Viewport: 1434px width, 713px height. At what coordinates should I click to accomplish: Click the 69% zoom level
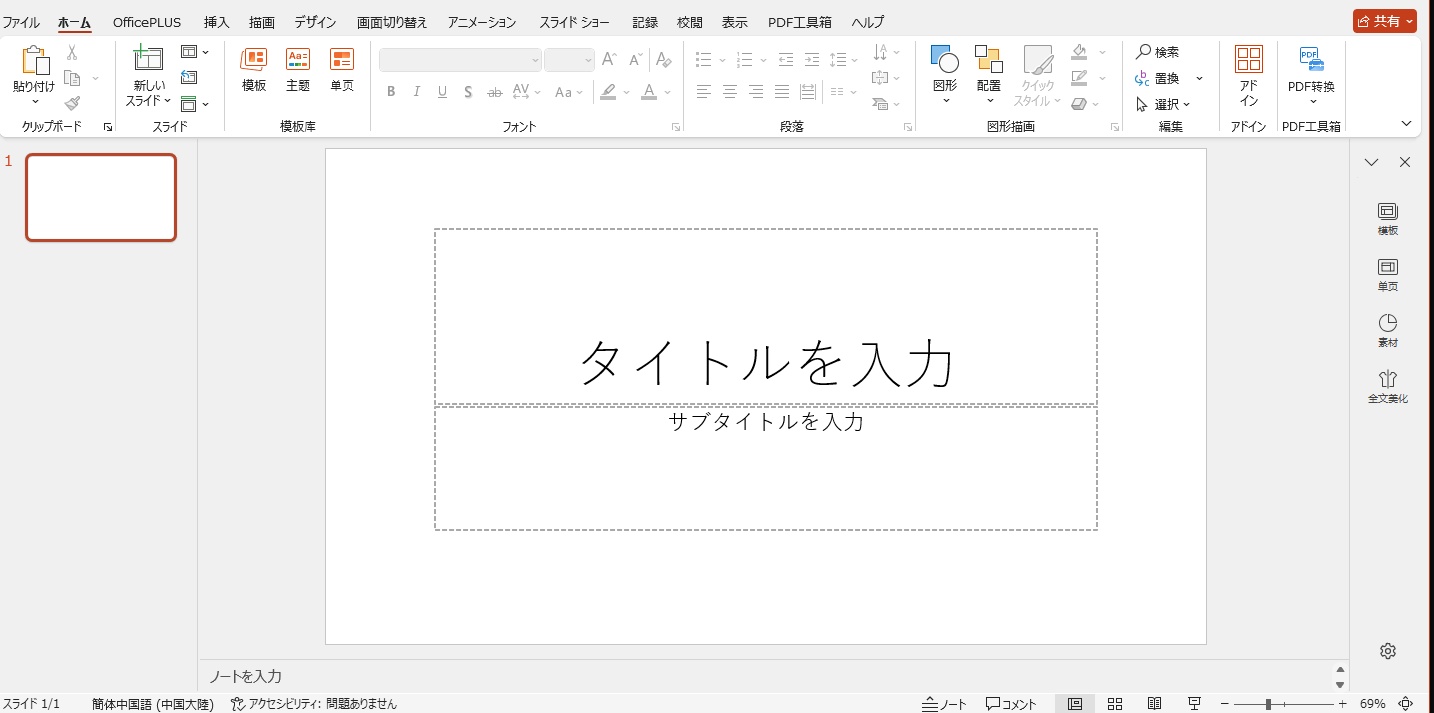1372,704
